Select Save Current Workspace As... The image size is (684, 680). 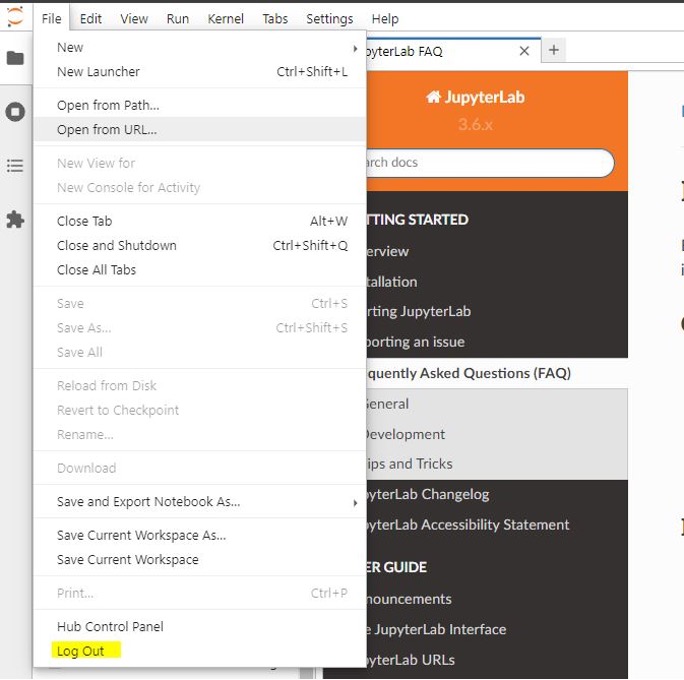[200, 535]
